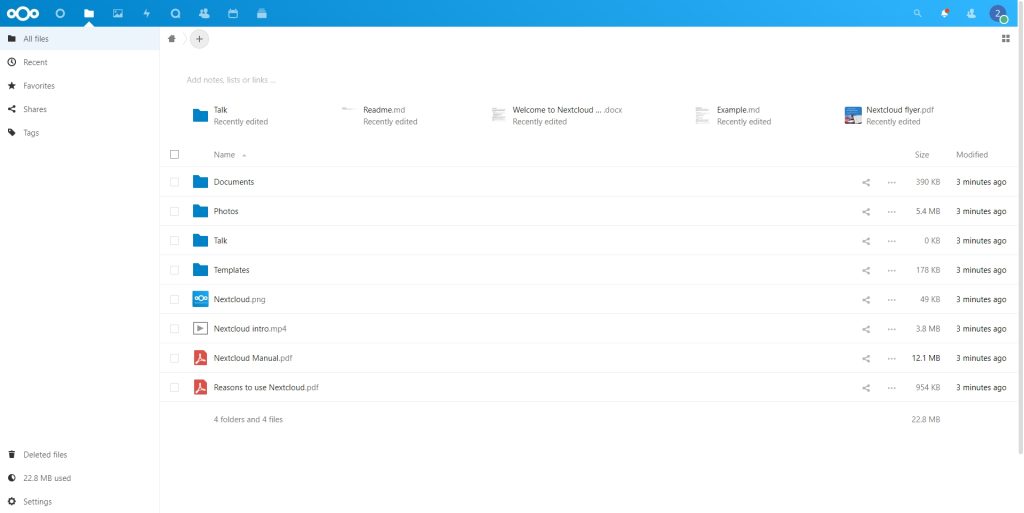Share Nextcloud intro.mp4 via share icon
The image size is (1024, 513).
866,329
